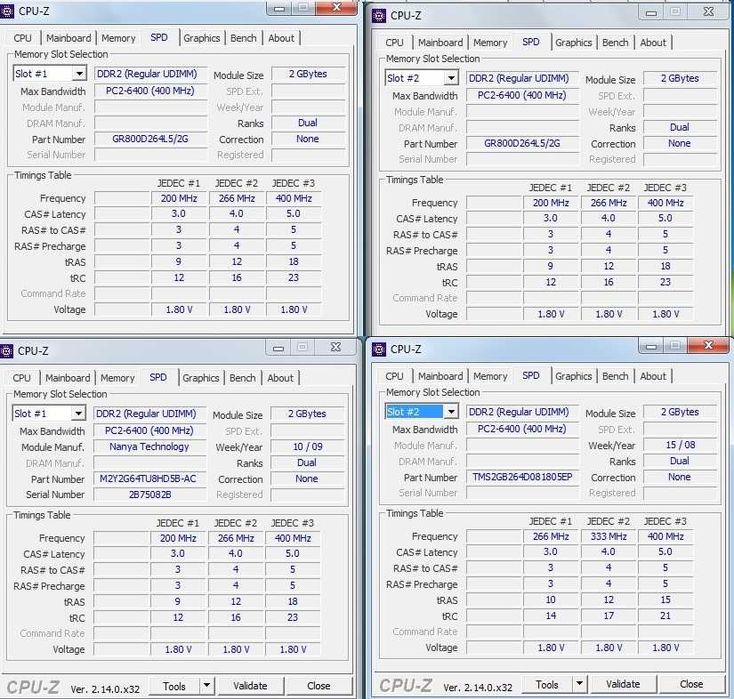The width and height of the screenshot is (734, 699).
Task: Open Memory tab in top-left window
Action: click(x=118, y=38)
